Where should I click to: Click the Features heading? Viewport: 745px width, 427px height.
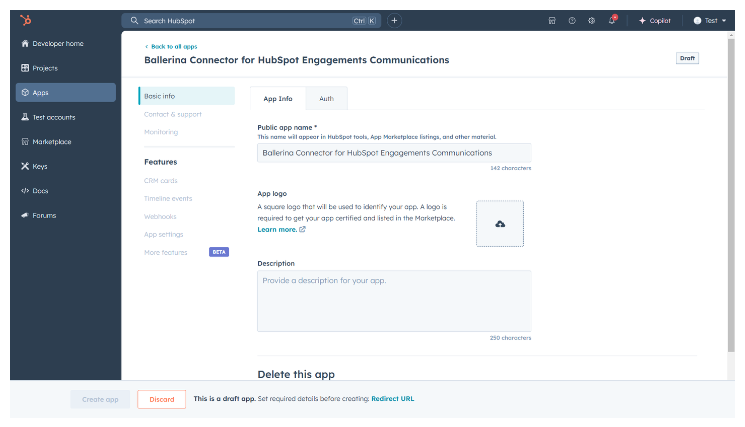(161, 162)
